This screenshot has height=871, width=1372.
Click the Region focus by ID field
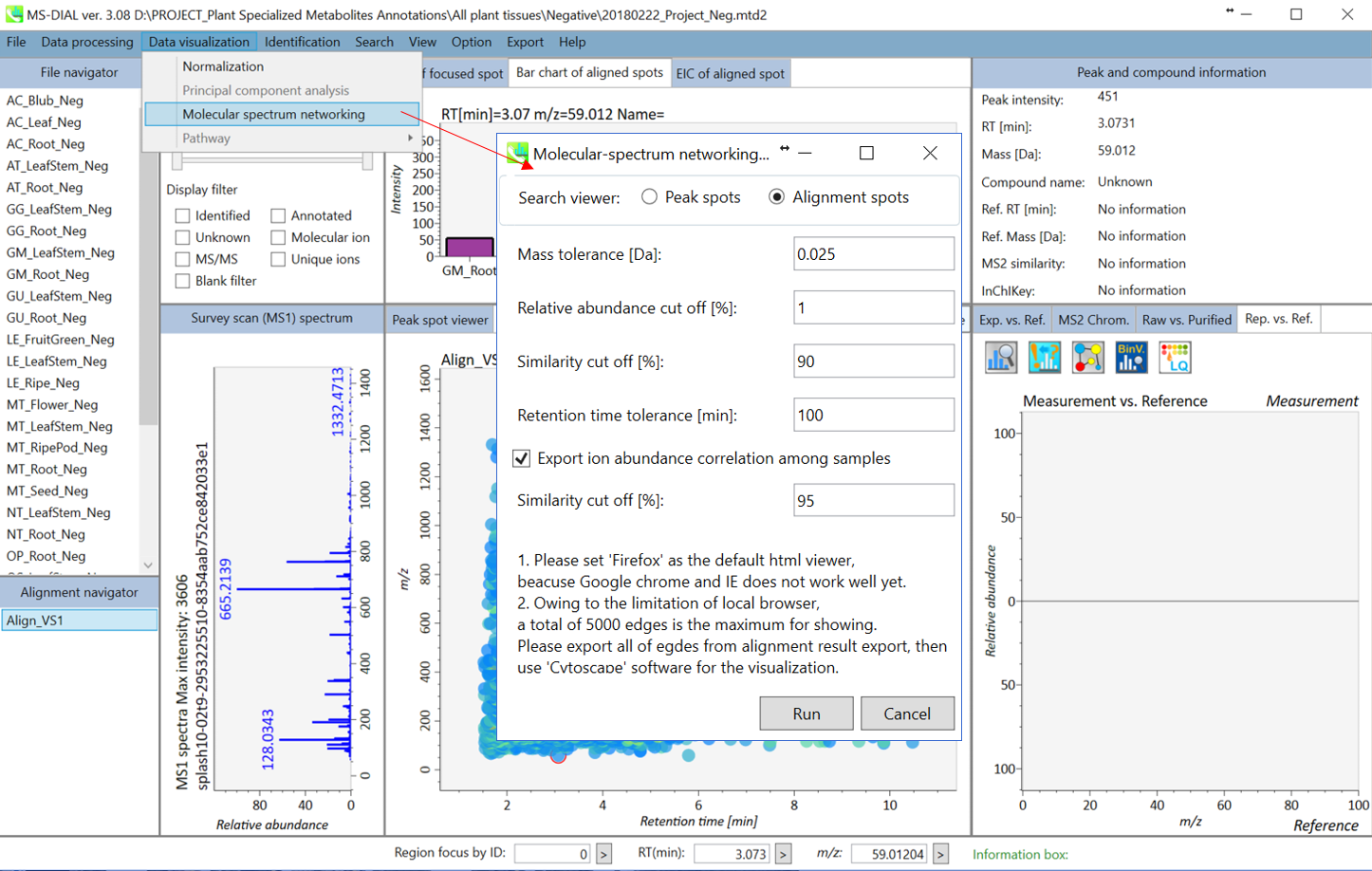coord(553,855)
